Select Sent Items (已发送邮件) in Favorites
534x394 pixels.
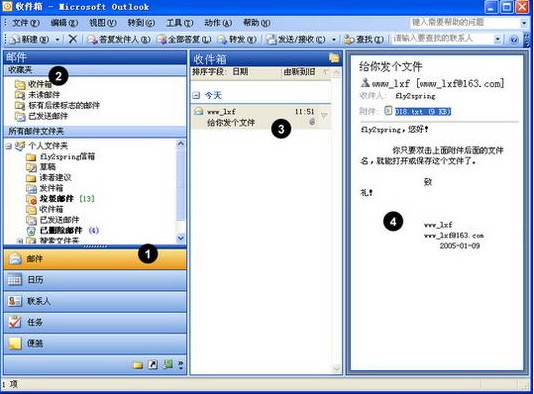click(42, 116)
